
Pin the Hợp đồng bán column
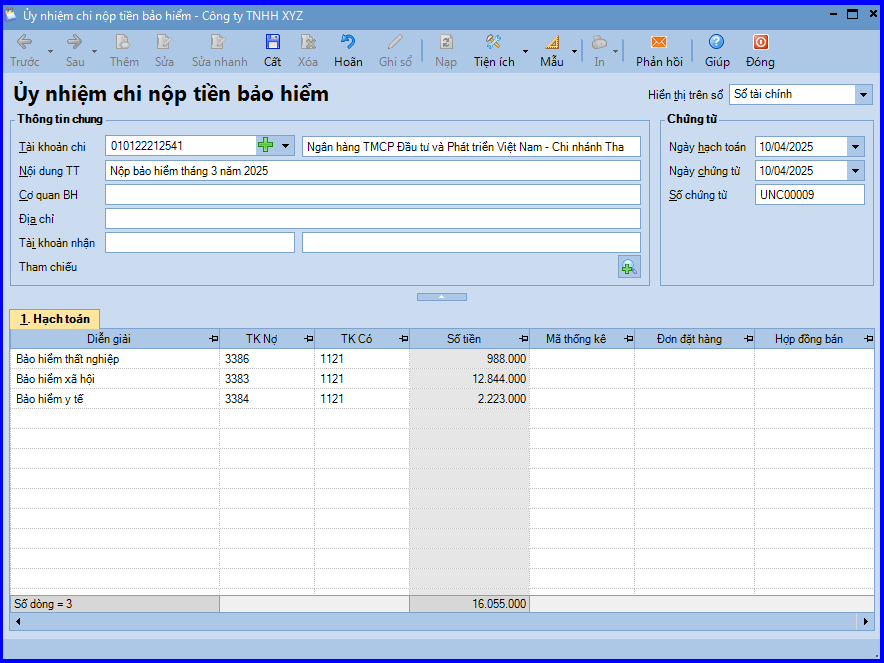coord(868,339)
